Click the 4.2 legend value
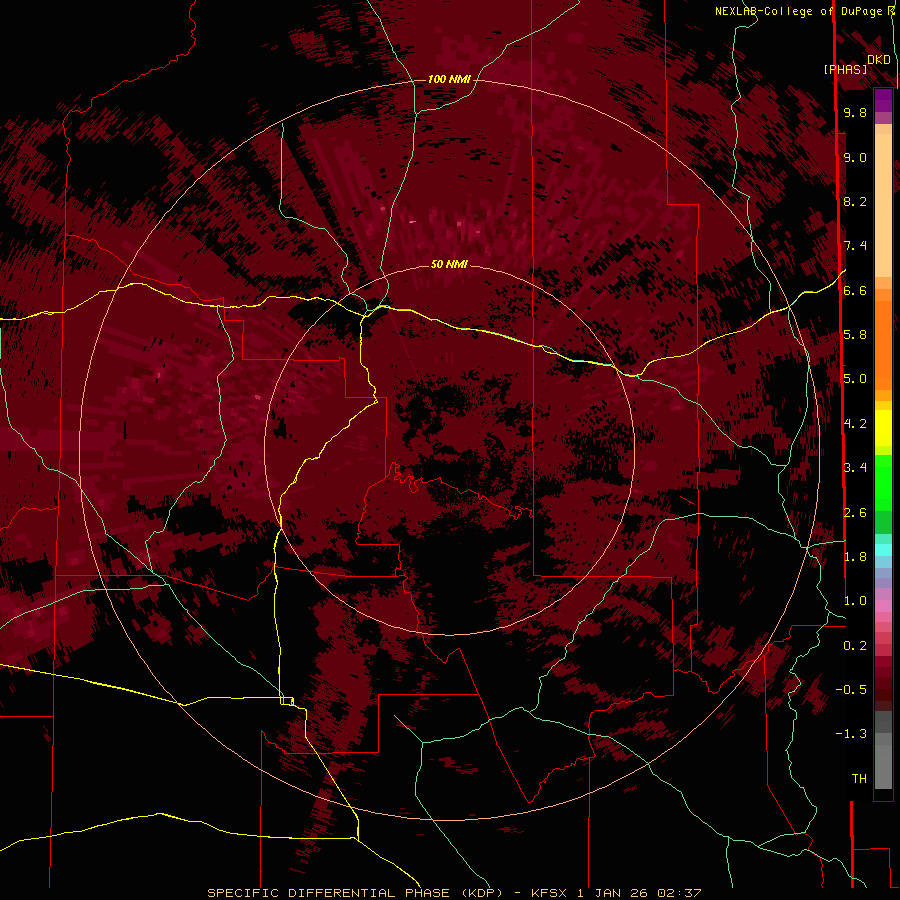900x900 pixels. pyautogui.click(x=855, y=424)
